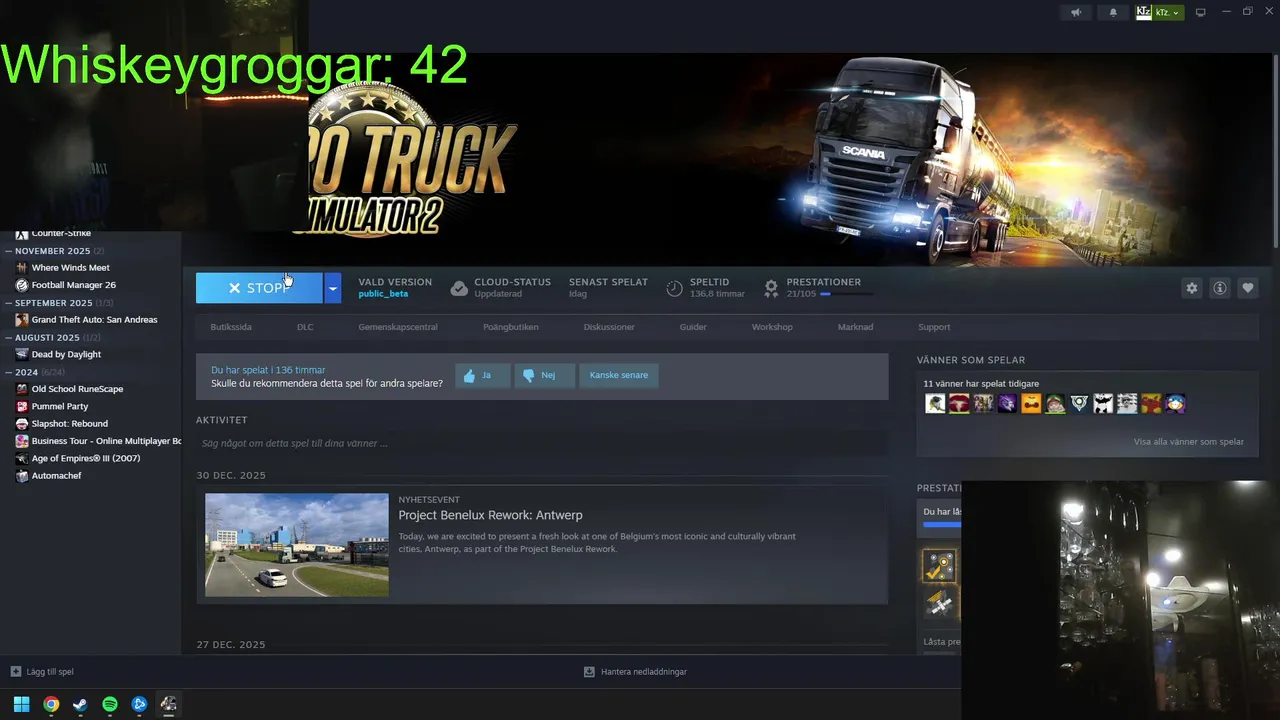Image resolution: width=1280 pixels, height=720 pixels.
Task: Select Age of Empires III (2007)
Action: click(x=86, y=458)
